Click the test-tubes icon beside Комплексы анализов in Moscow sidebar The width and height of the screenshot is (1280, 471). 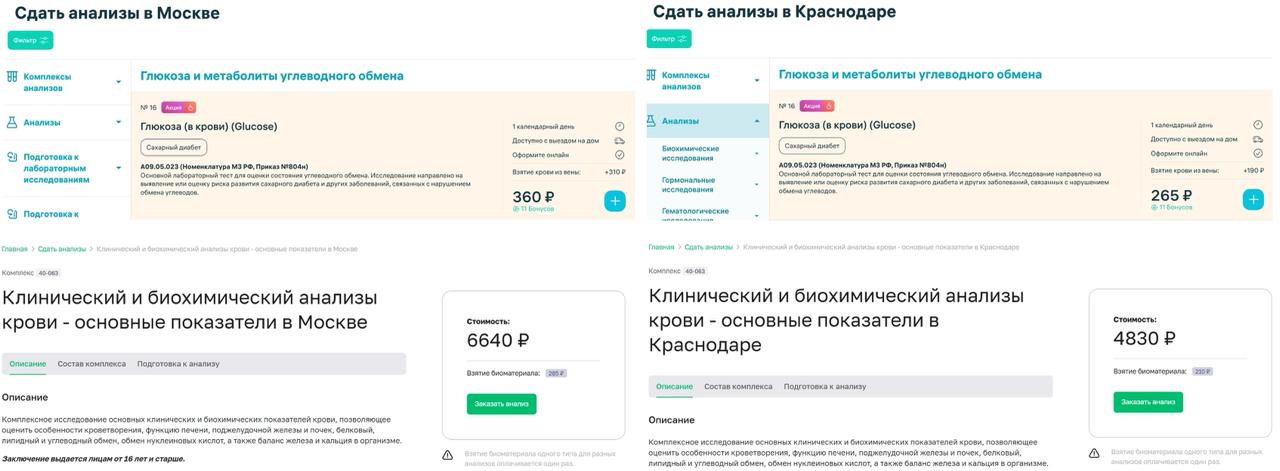(x=13, y=76)
